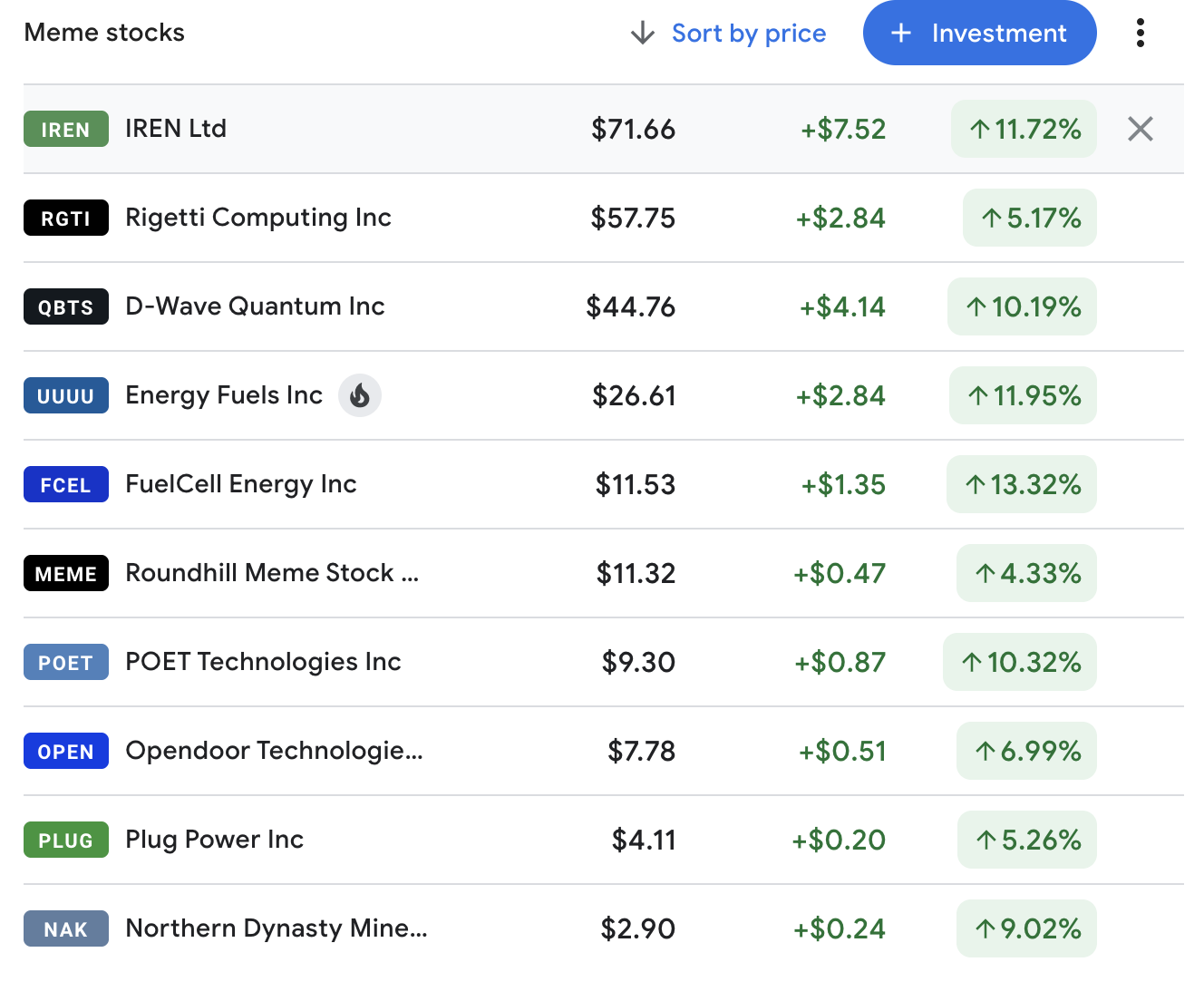This screenshot has width=1204, height=1001.
Task: Click the $4.11 price of Plug Power
Action: pos(644,840)
